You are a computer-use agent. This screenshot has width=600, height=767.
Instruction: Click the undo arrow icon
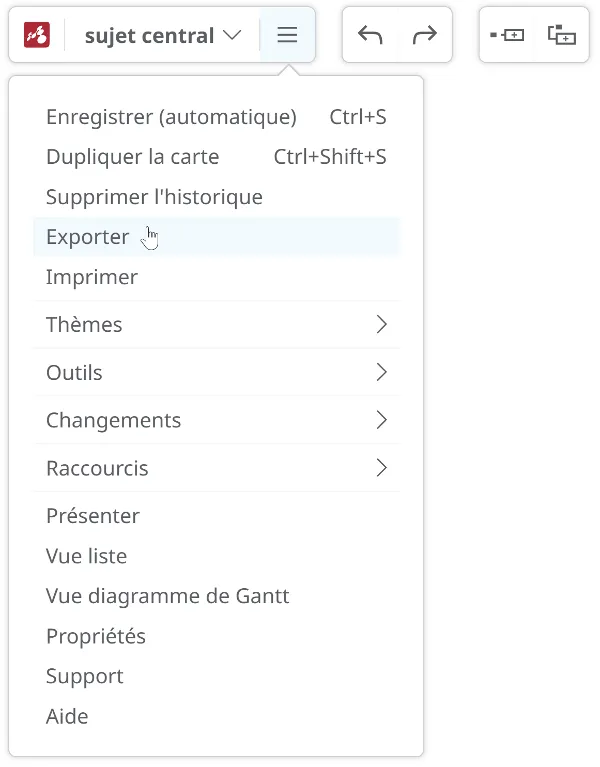pos(370,35)
